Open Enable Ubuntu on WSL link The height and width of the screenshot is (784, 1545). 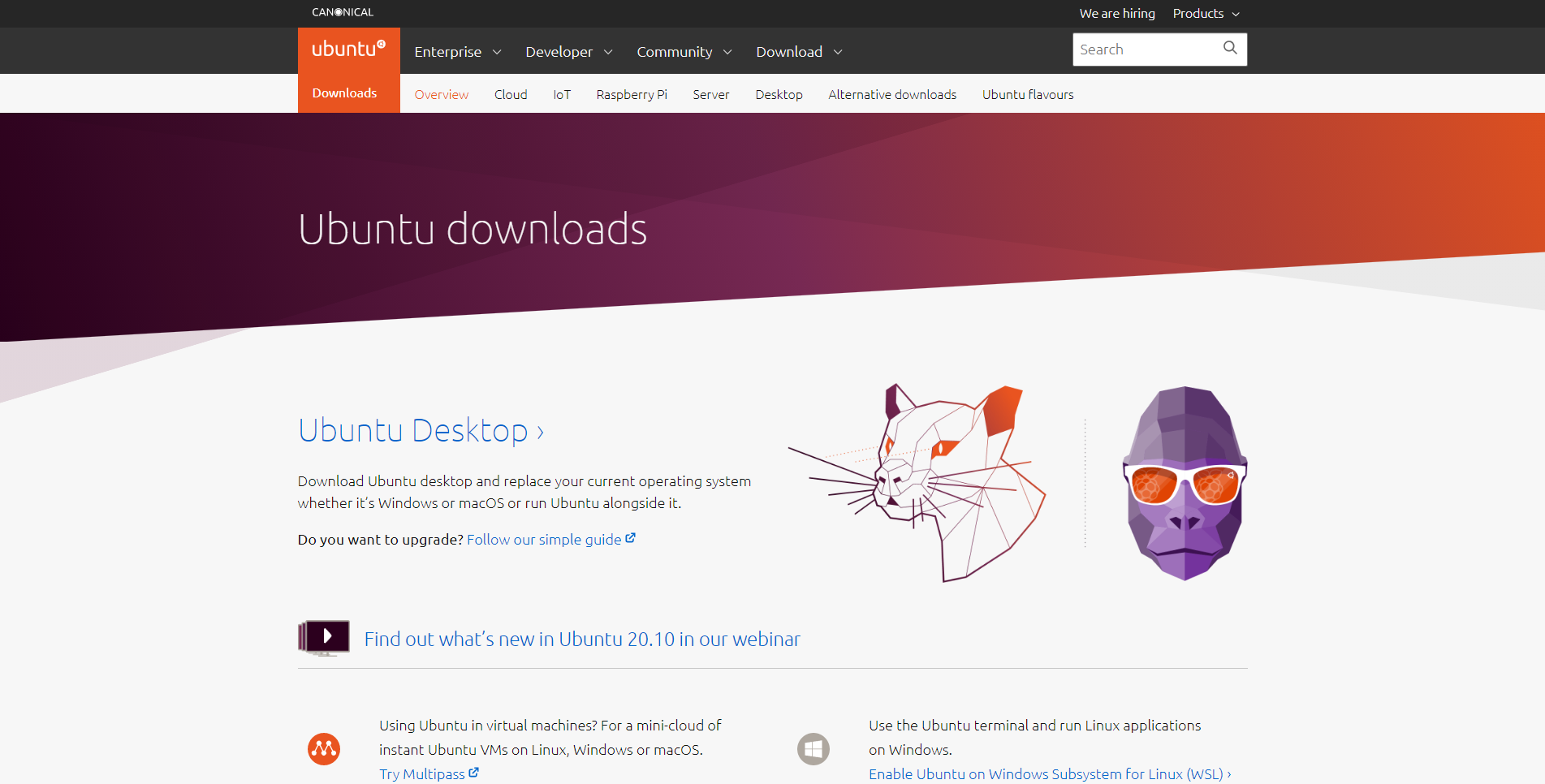click(1050, 774)
